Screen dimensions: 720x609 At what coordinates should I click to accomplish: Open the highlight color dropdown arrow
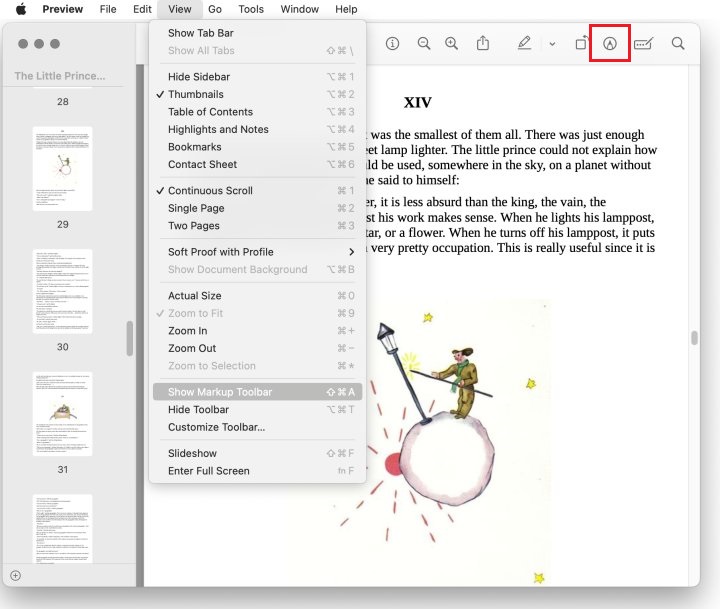(552, 44)
